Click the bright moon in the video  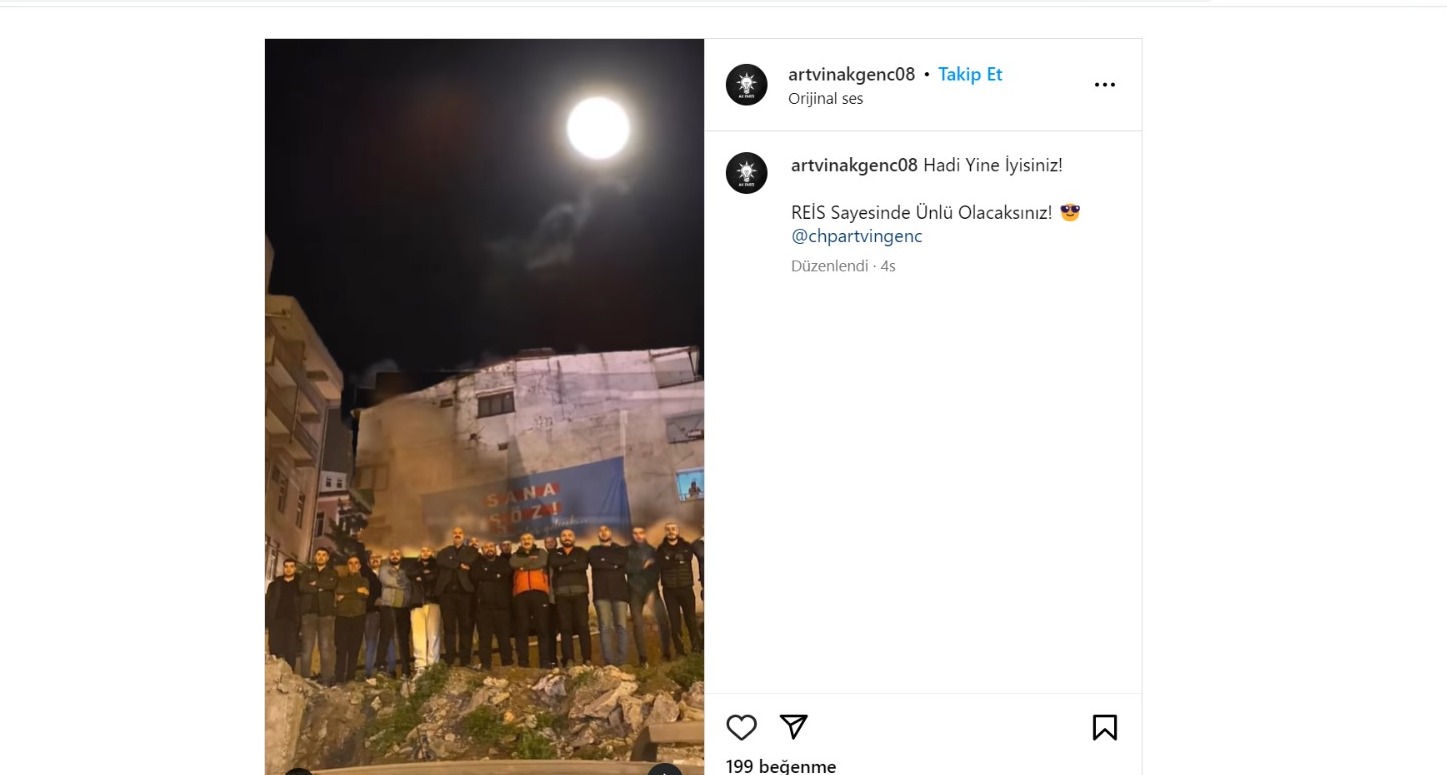pos(598,128)
